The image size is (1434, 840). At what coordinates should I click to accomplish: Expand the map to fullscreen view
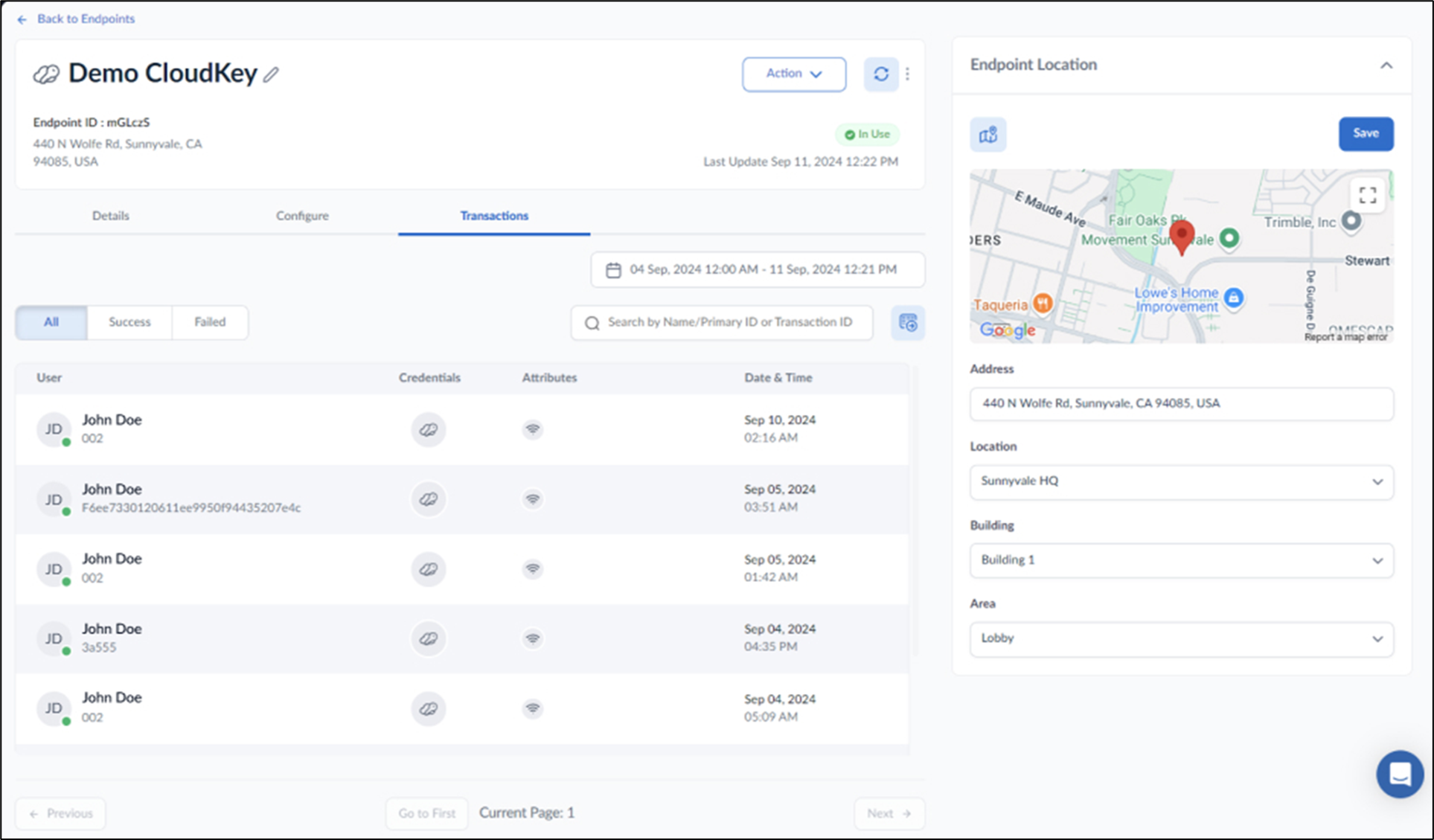point(1368,196)
